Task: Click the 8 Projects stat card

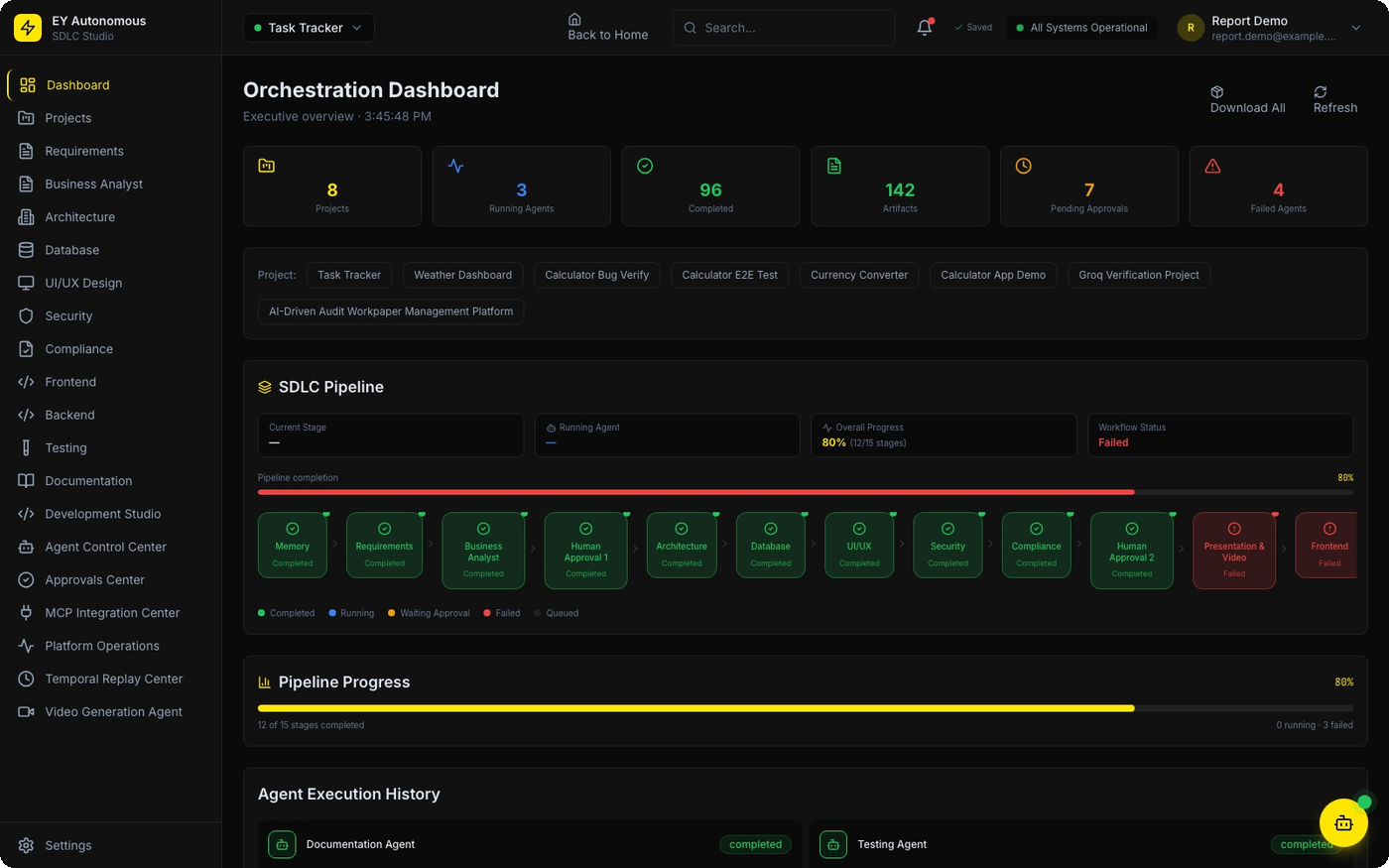Action: pos(332,186)
